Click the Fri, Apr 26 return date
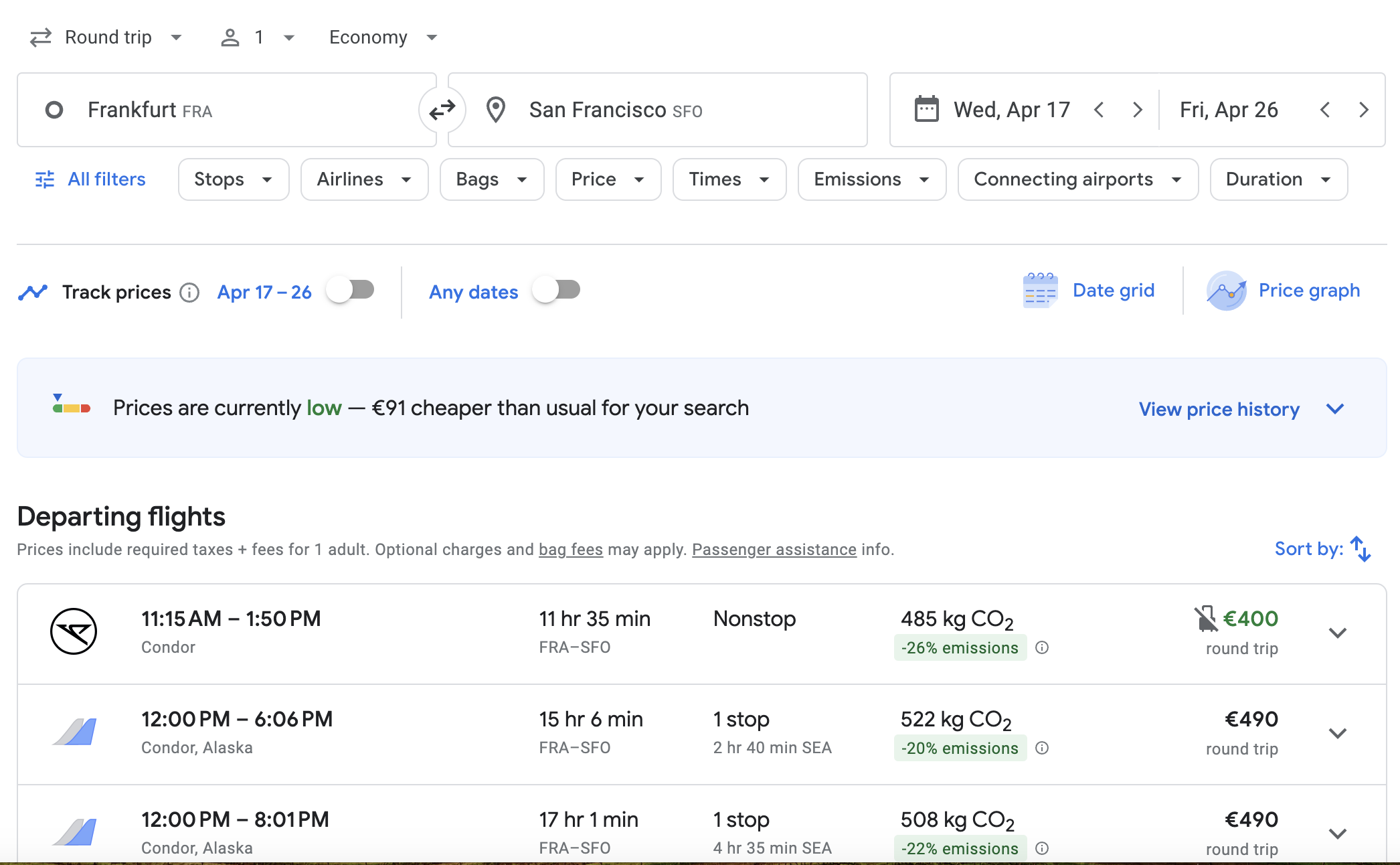This screenshot has height=865, width=1400. [x=1229, y=110]
